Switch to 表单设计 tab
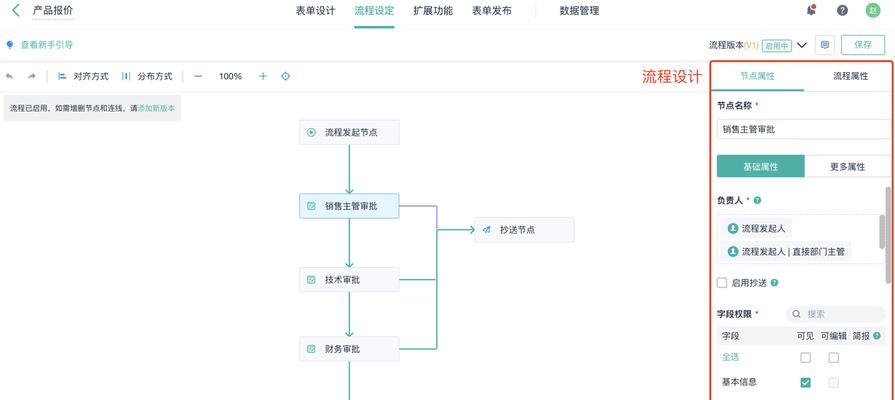 (x=316, y=10)
